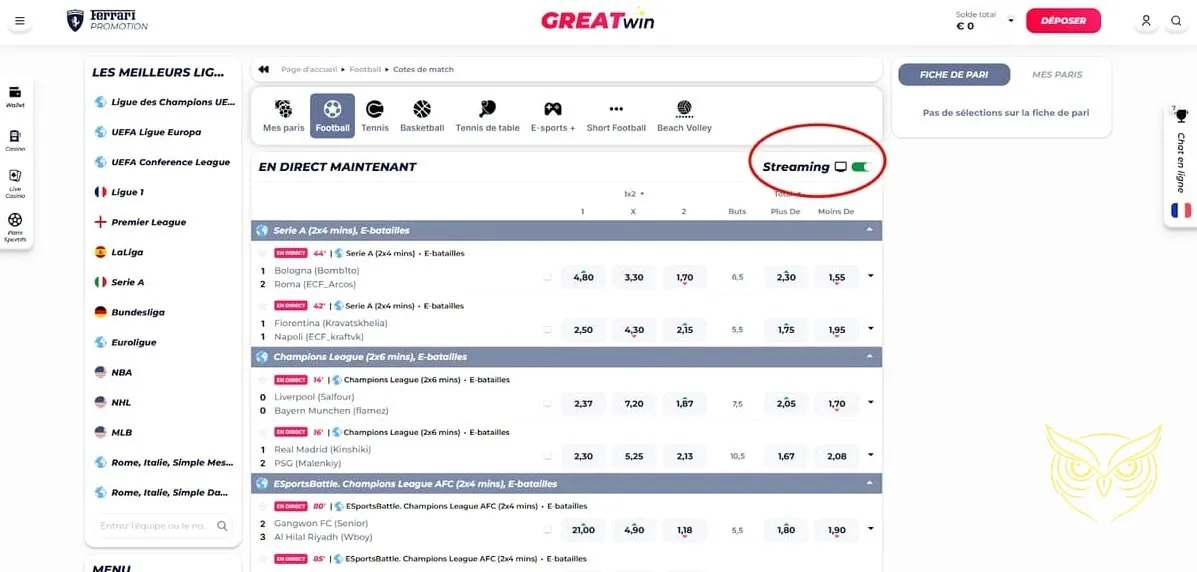This screenshot has height=572, width=1197.
Task: Open Premier League from the leagues list
Action: click(x=148, y=222)
